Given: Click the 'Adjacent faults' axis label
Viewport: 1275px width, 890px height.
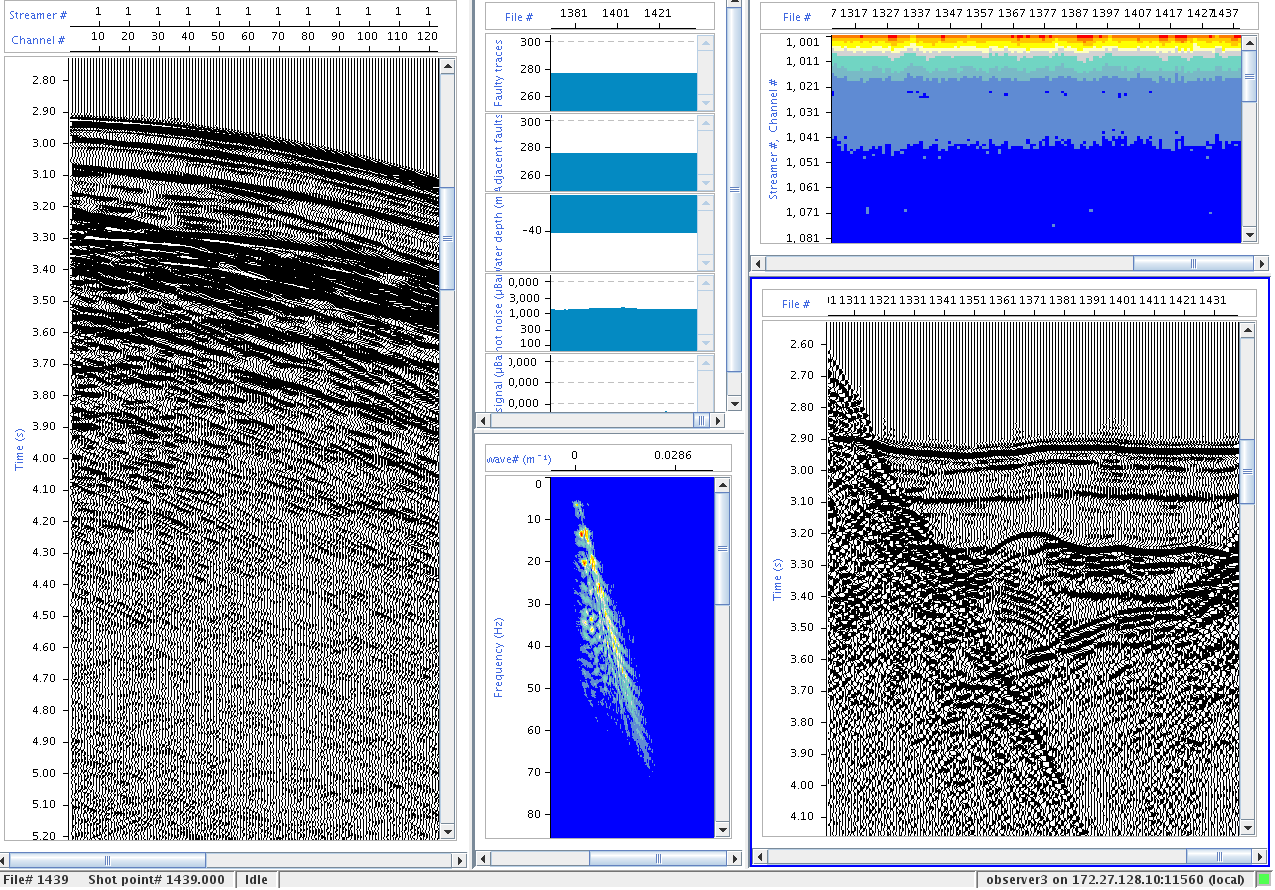Looking at the screenshot, I should tap(498, 153).
